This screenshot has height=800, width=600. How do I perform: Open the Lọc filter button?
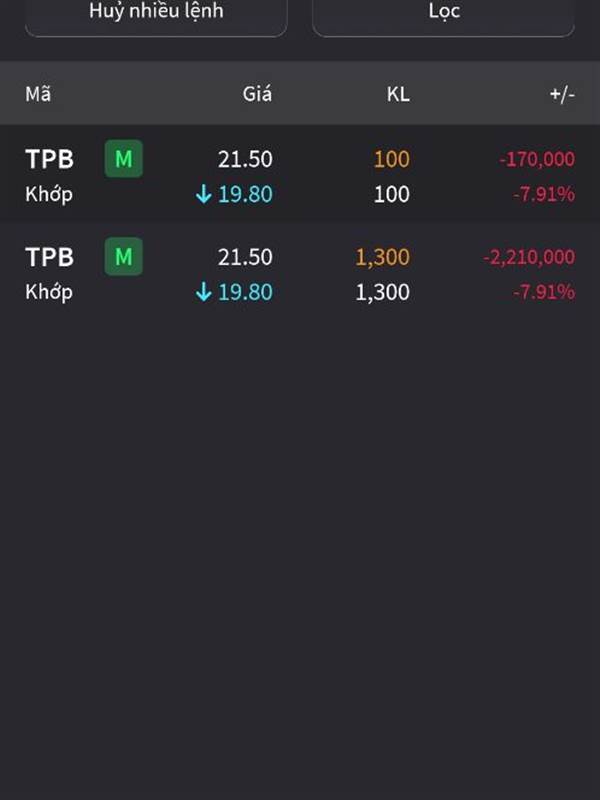444,14
